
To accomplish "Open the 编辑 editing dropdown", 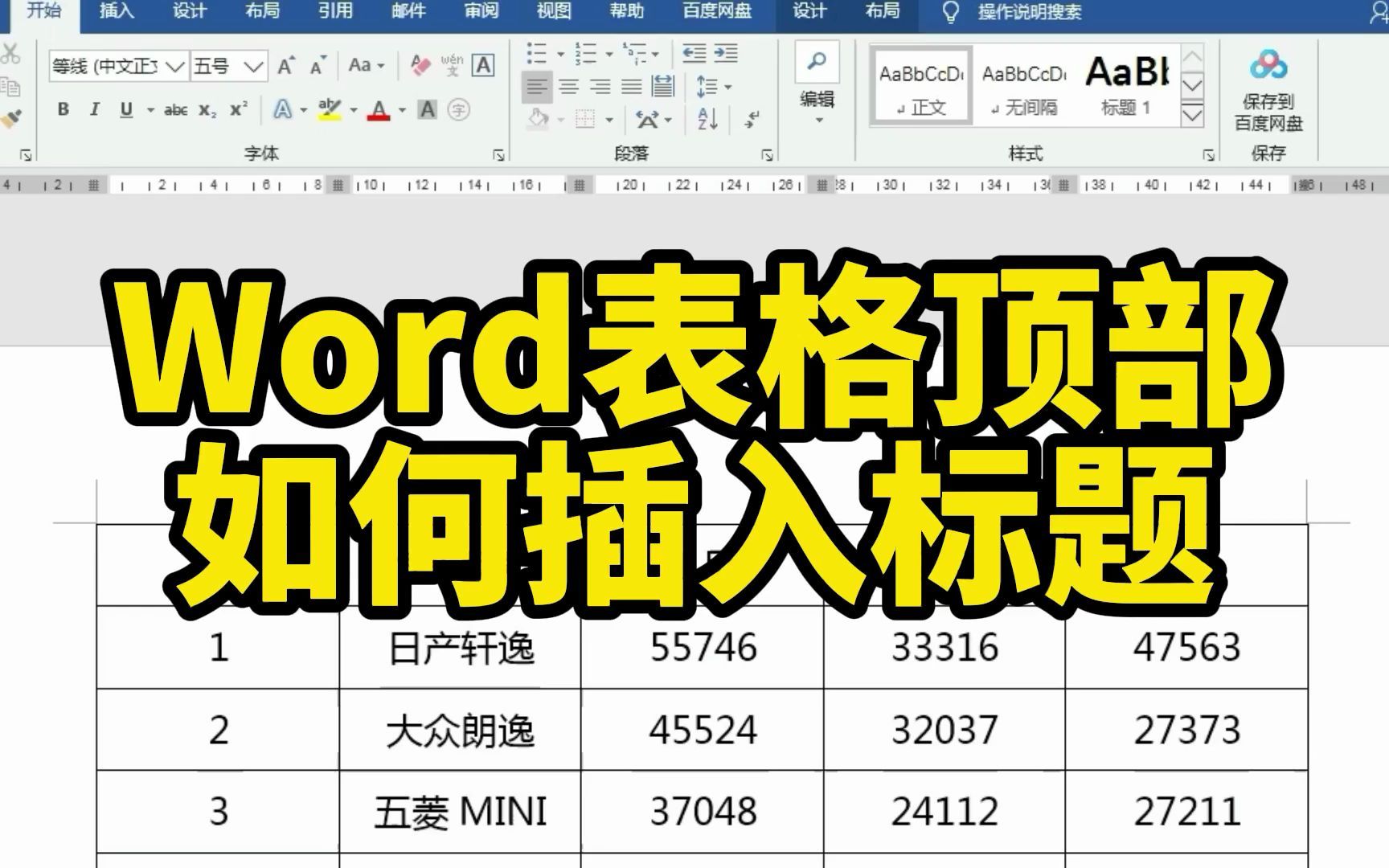I will (817, 84).
